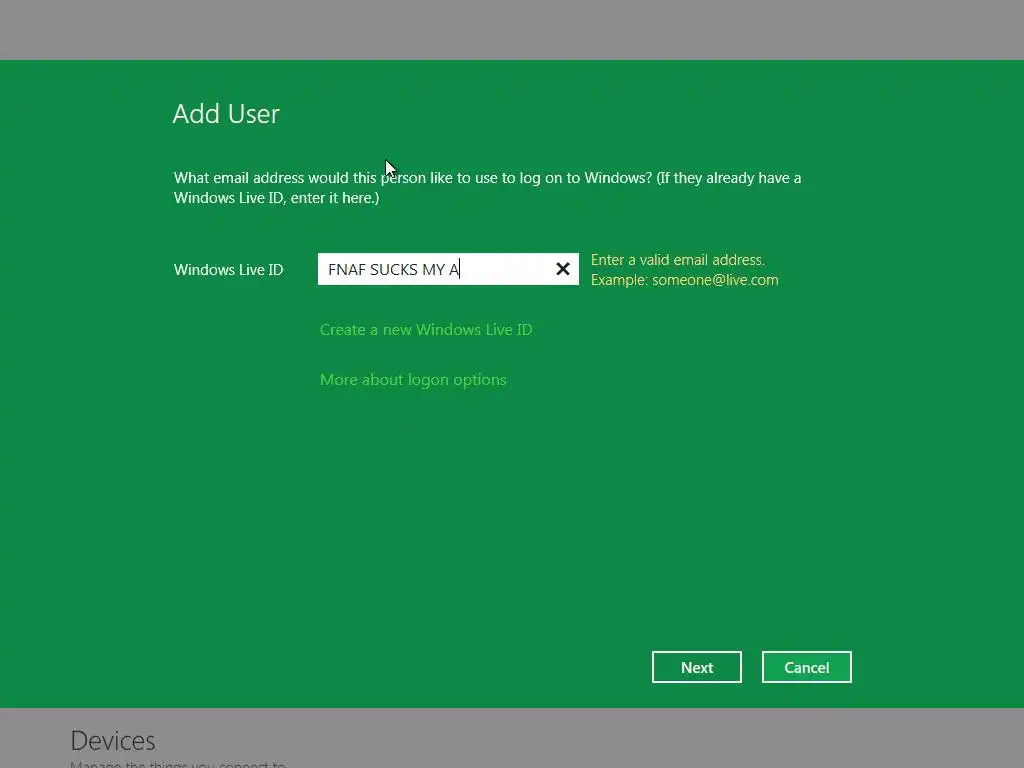Open More about logon options link
Screen dimensions: 1024x768
point(413,380)
